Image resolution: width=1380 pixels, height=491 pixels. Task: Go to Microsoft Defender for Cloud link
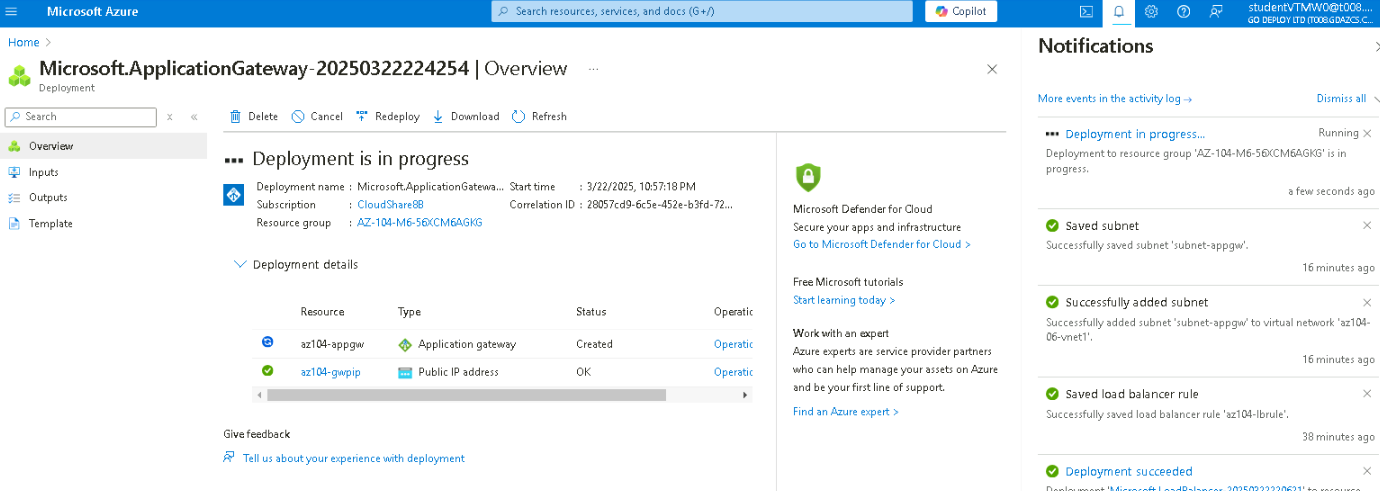(881, 244)
